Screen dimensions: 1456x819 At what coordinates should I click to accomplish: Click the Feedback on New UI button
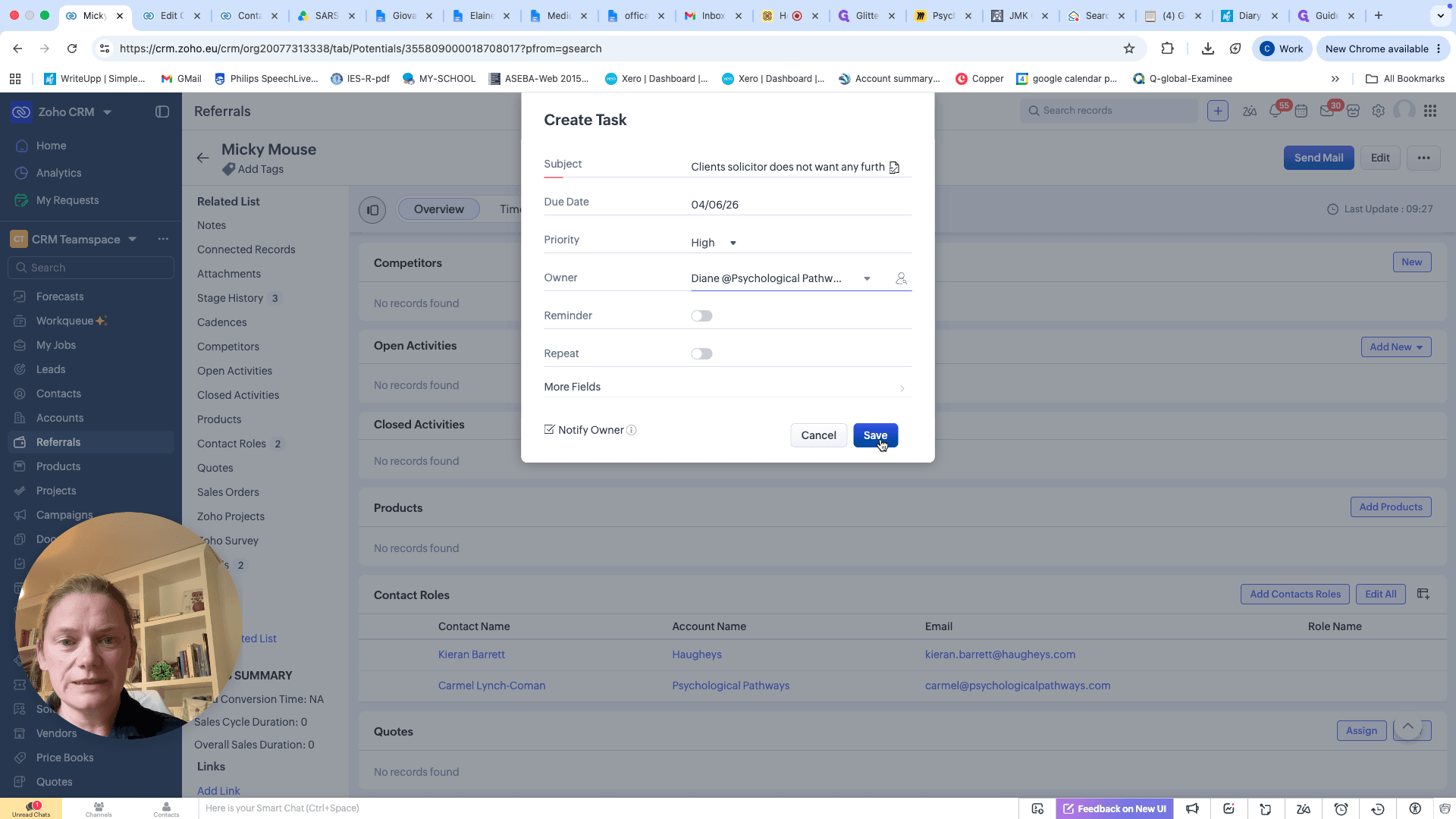(x=1115, y=808)
